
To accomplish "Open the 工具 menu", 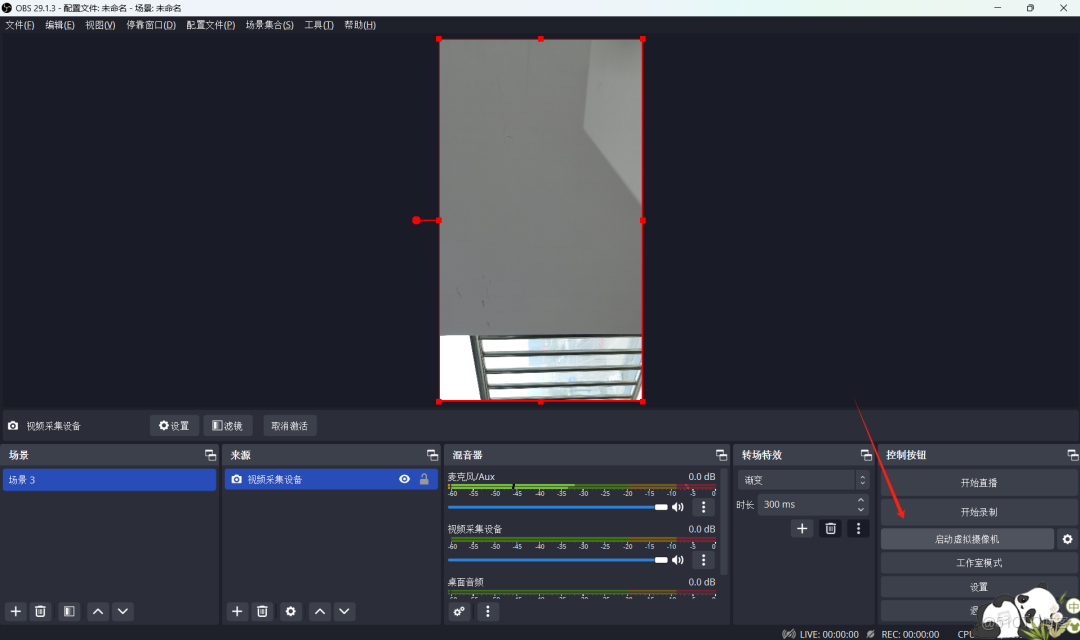I will click(318, 24).
